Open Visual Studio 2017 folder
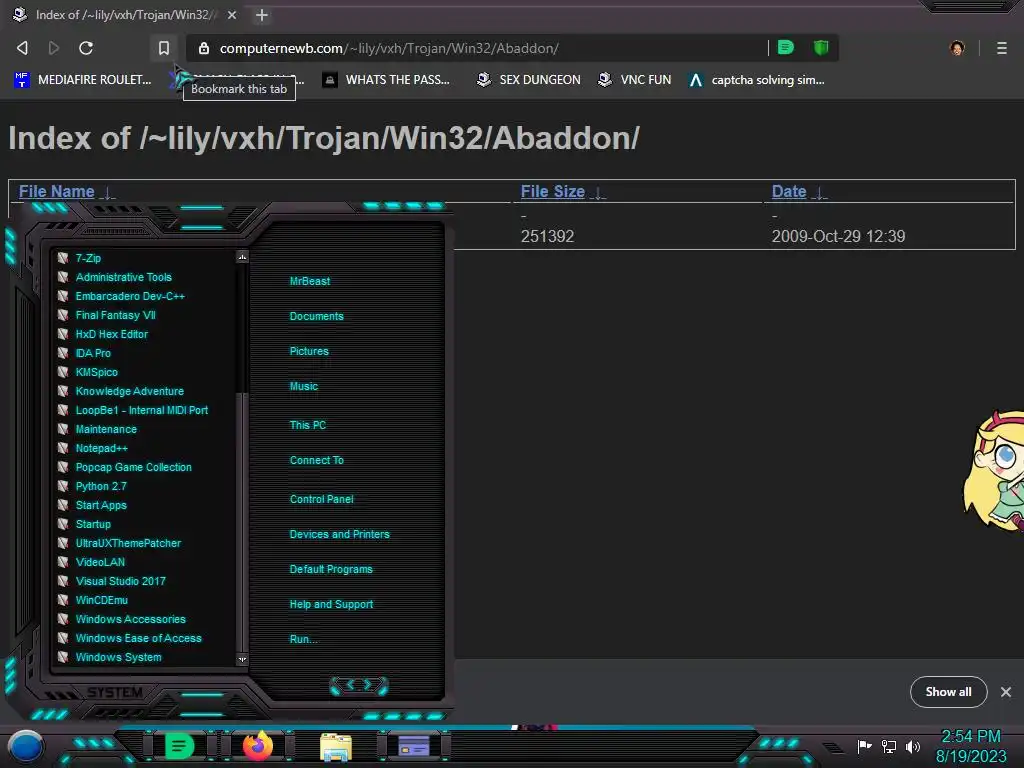The width and height of the screenshot is (1024, 768). (120, 580)
